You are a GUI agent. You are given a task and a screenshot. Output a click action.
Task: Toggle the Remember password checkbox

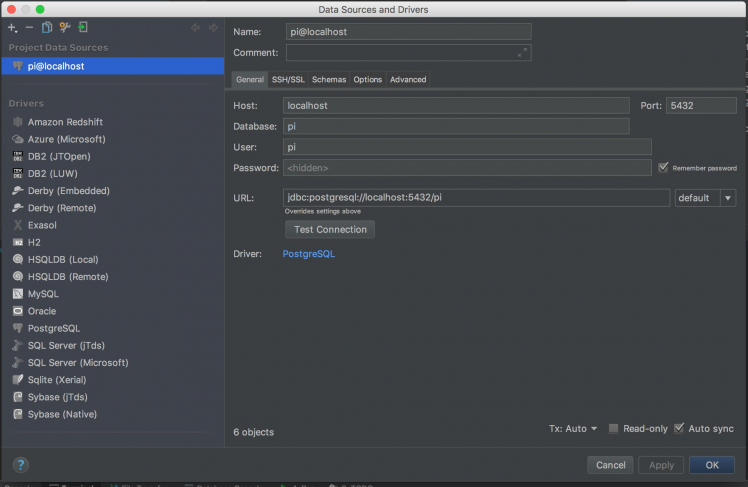[x=663, y=167]
